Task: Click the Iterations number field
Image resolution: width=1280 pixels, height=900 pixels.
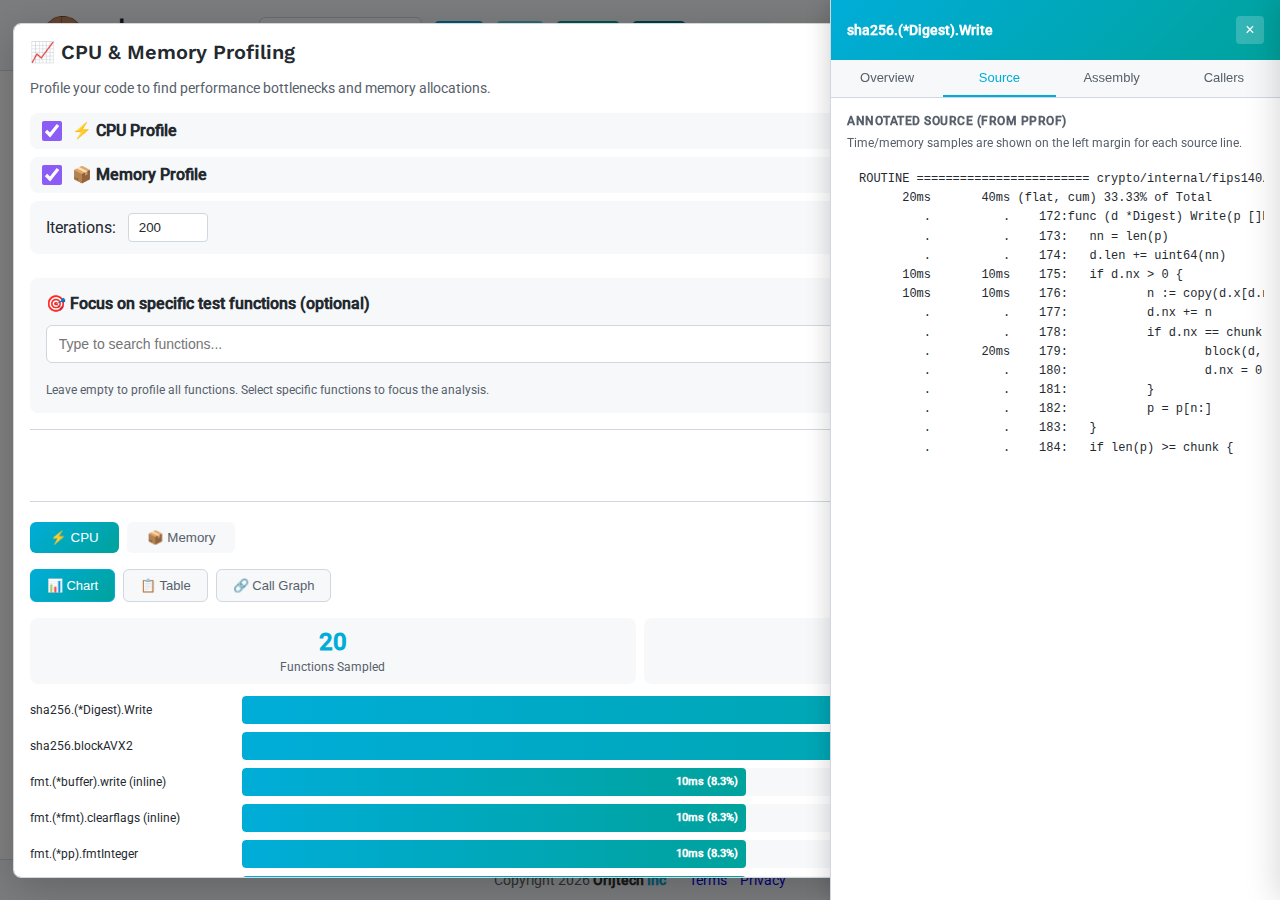Action: point(167,228)
